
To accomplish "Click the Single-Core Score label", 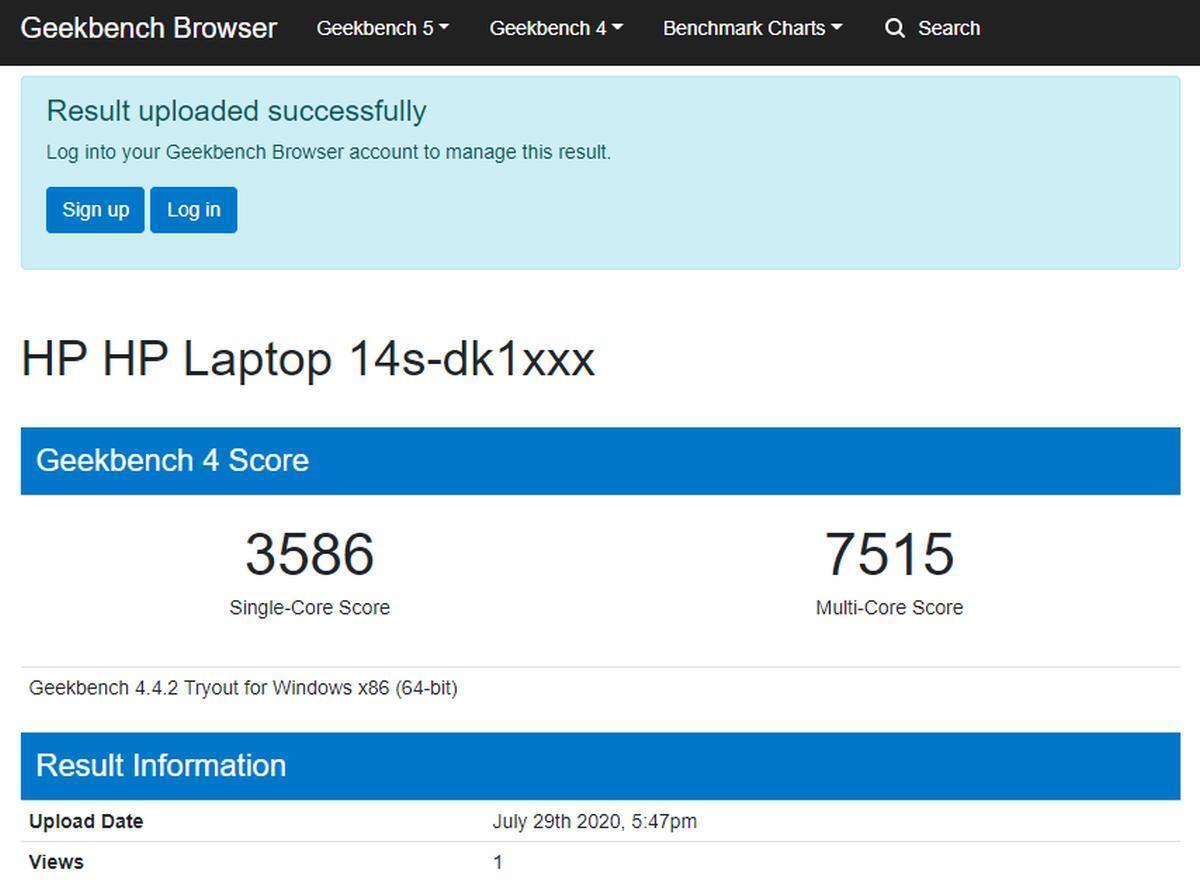I will (310, 608).
